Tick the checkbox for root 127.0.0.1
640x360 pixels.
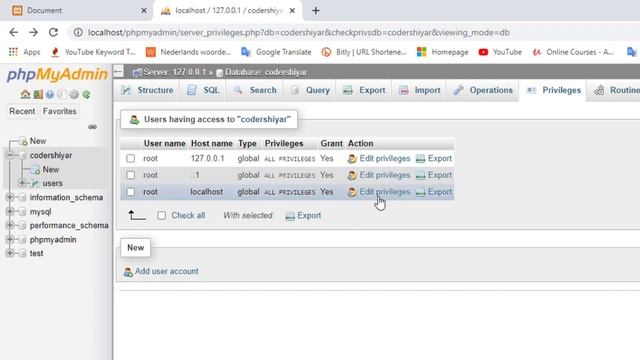131,158
